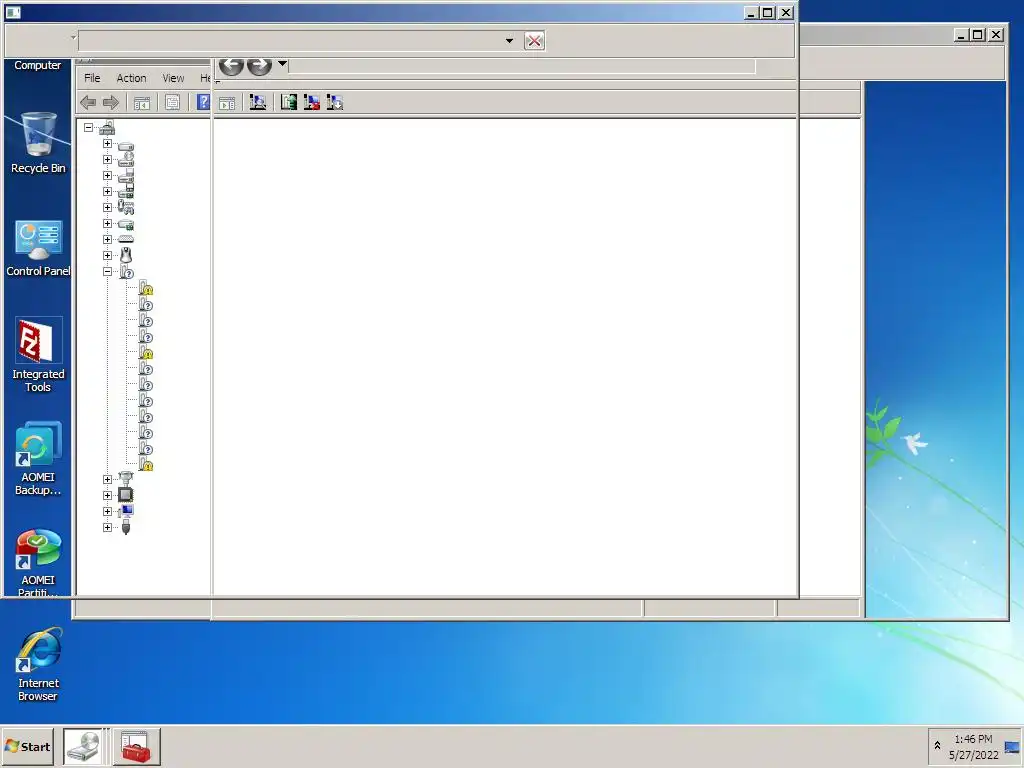
Task: Expand the DVD/CD-ROM drives node
Action: (108, 159)
